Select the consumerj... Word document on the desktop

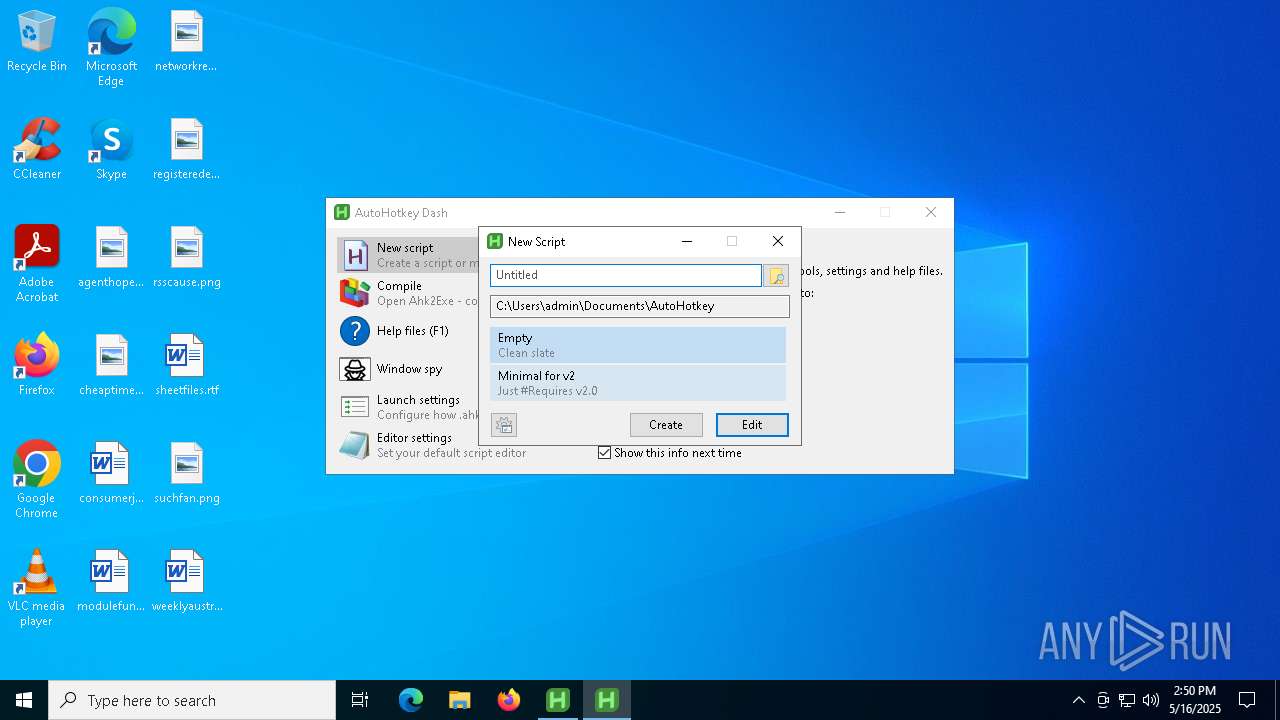coord(111,473)
